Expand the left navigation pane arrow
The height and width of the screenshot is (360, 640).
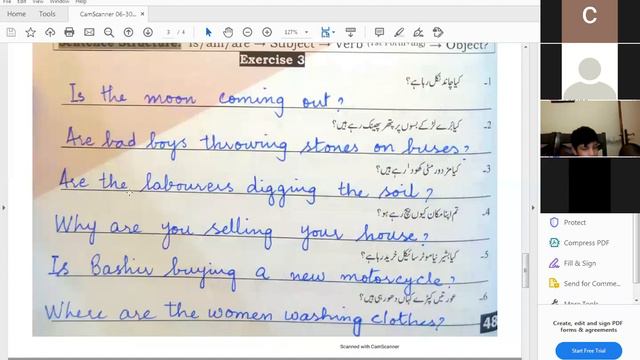tap(4, 208)
